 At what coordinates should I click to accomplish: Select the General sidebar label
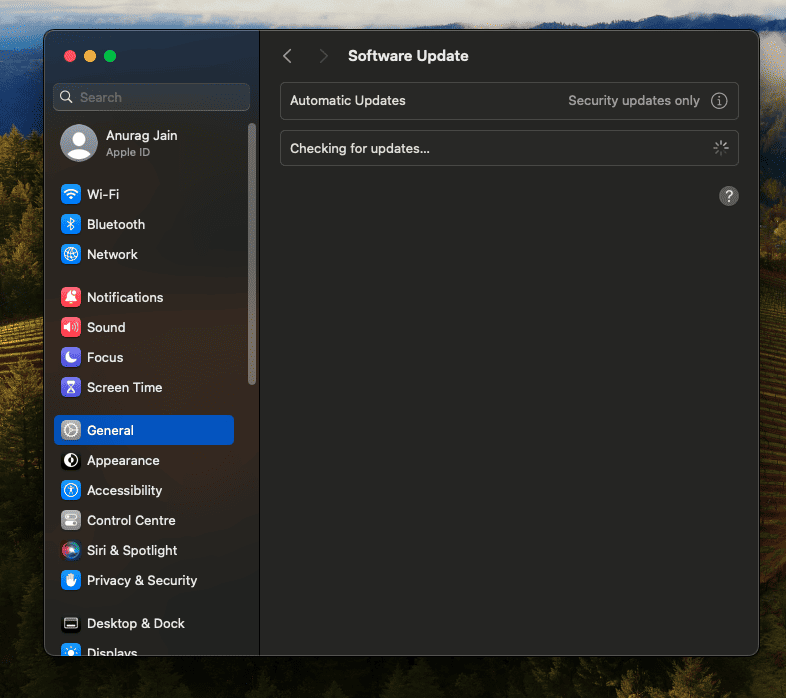(x=110, y=431)
